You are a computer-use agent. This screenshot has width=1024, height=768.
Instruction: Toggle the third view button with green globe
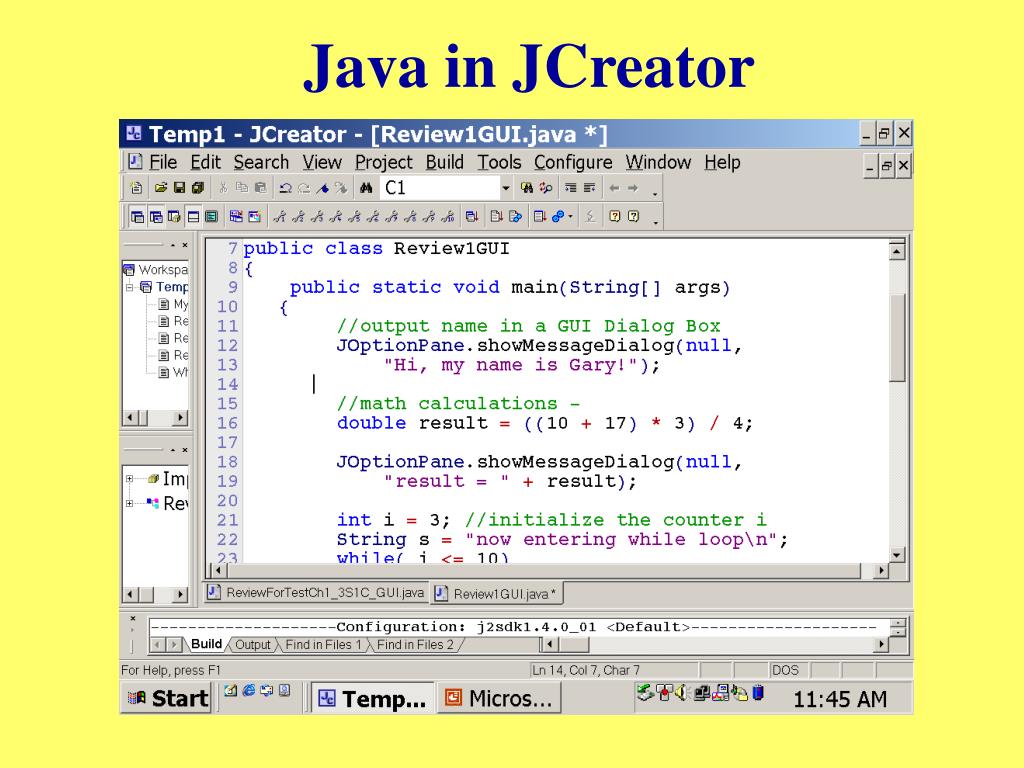click(174, 217)
